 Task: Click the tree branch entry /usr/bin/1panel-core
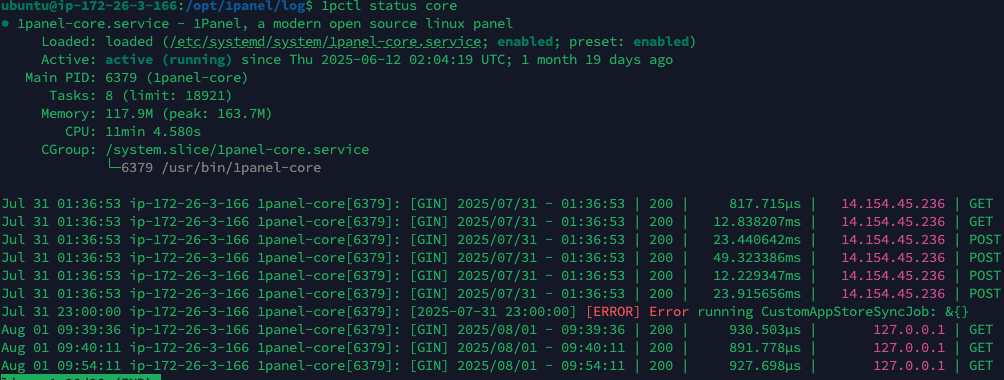pyautogui.click(x=220, y=168)
